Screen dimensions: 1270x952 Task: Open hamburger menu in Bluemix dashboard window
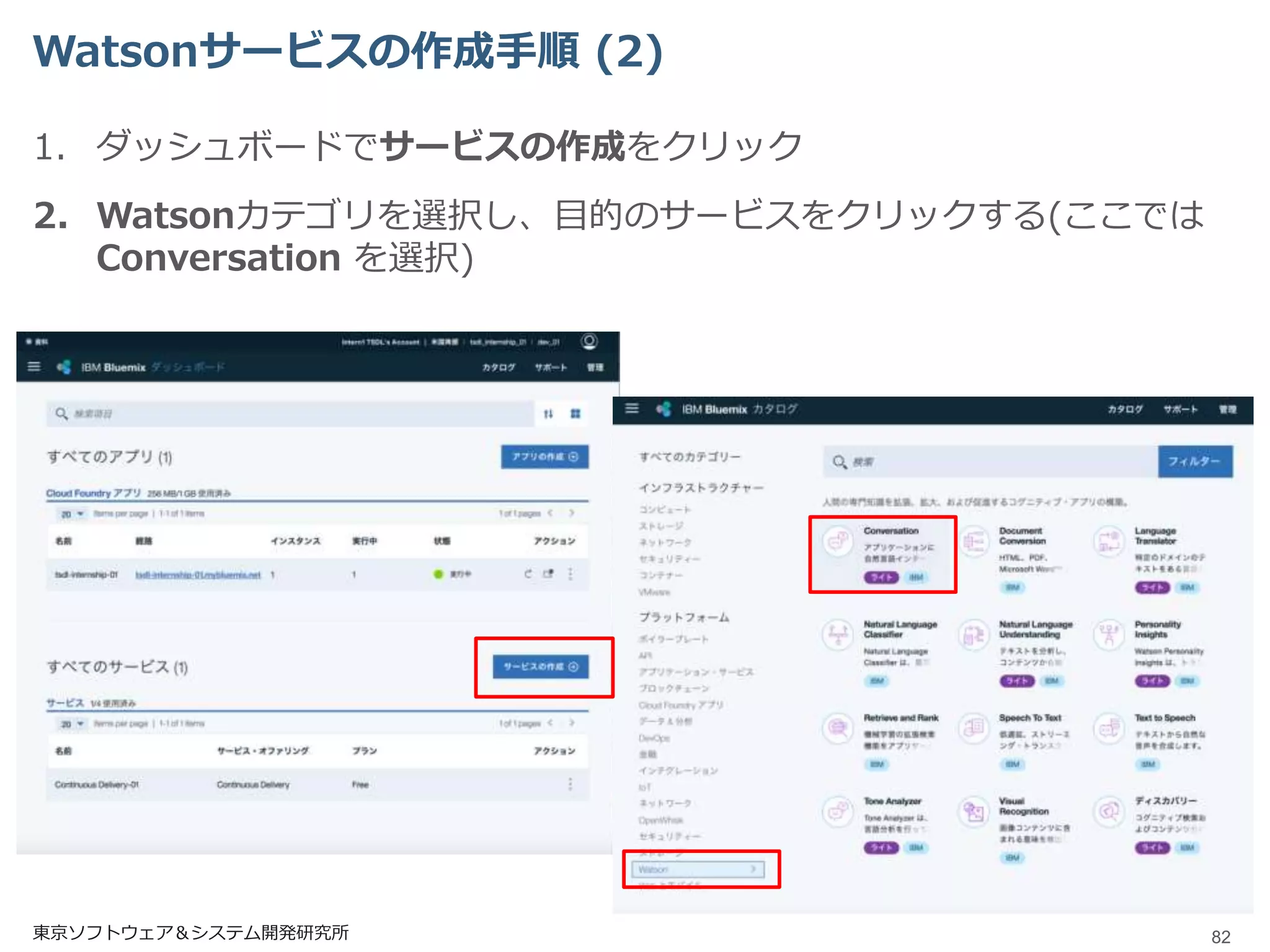[34, 366]
